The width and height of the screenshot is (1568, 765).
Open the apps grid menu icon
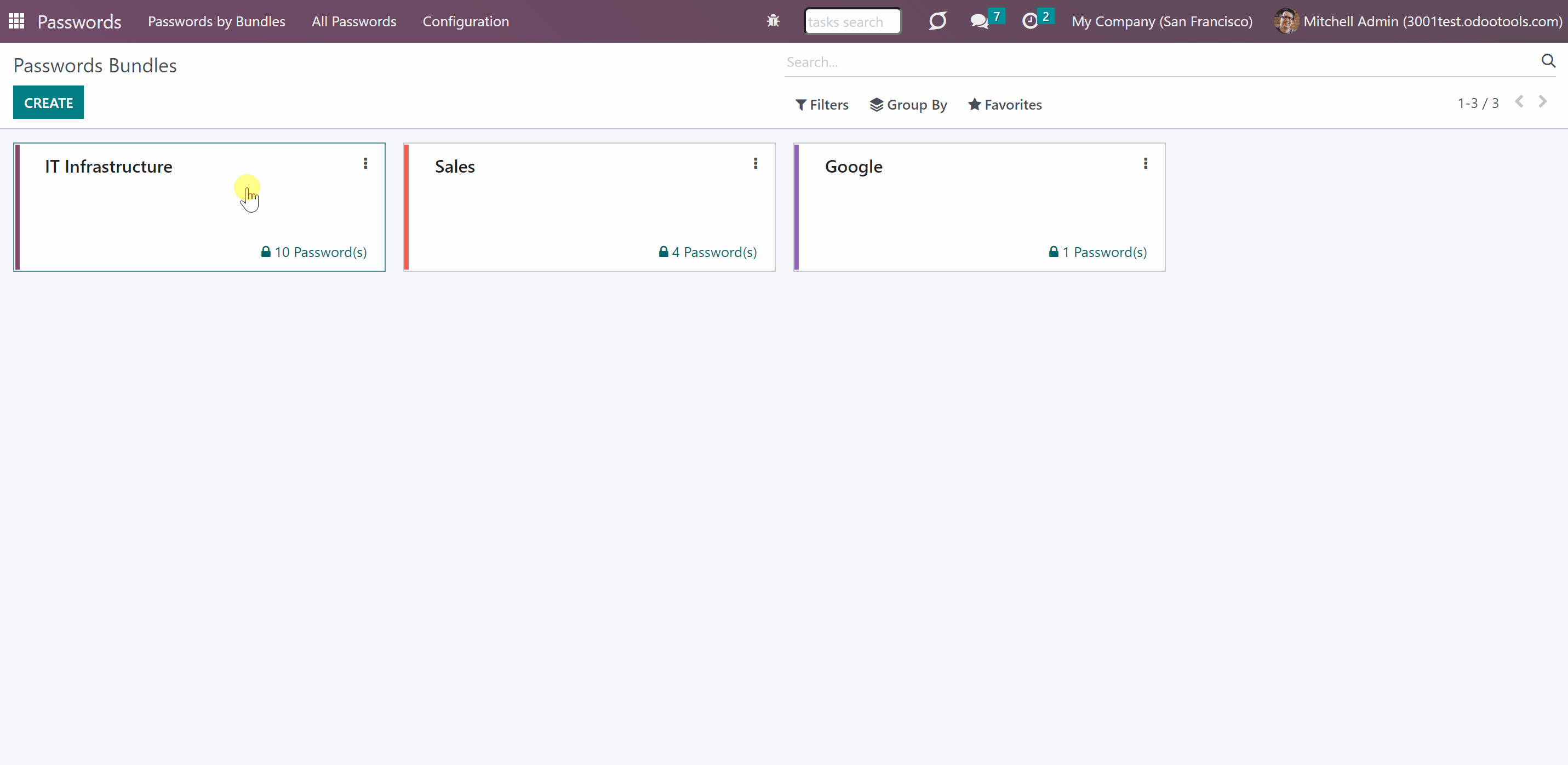16,21
